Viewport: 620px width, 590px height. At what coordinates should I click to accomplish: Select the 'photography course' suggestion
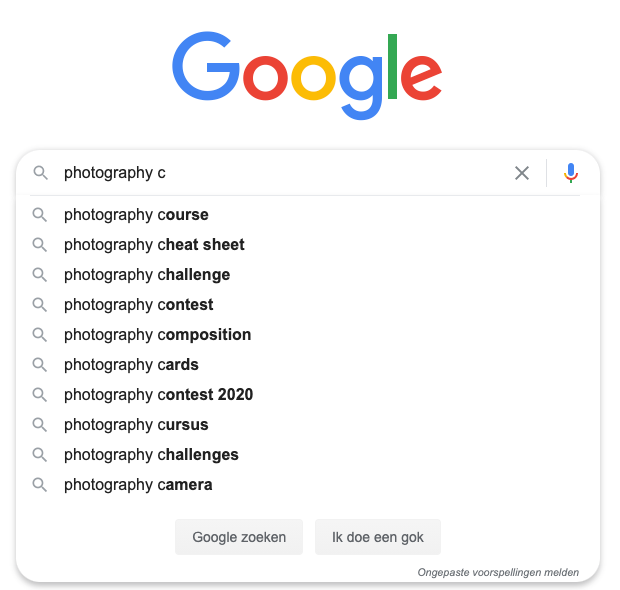coord(308,215)
